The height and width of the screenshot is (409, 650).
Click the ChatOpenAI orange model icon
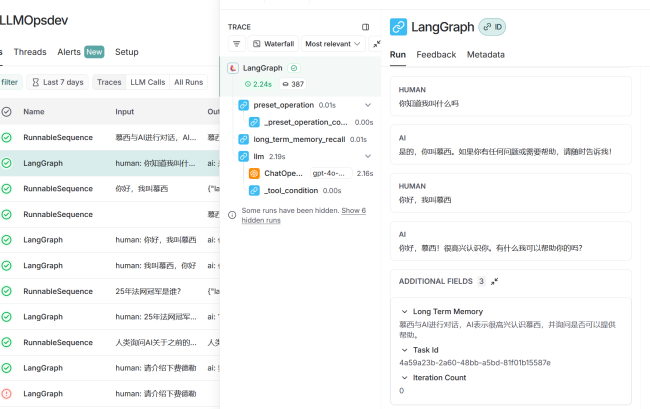point(254,173)
